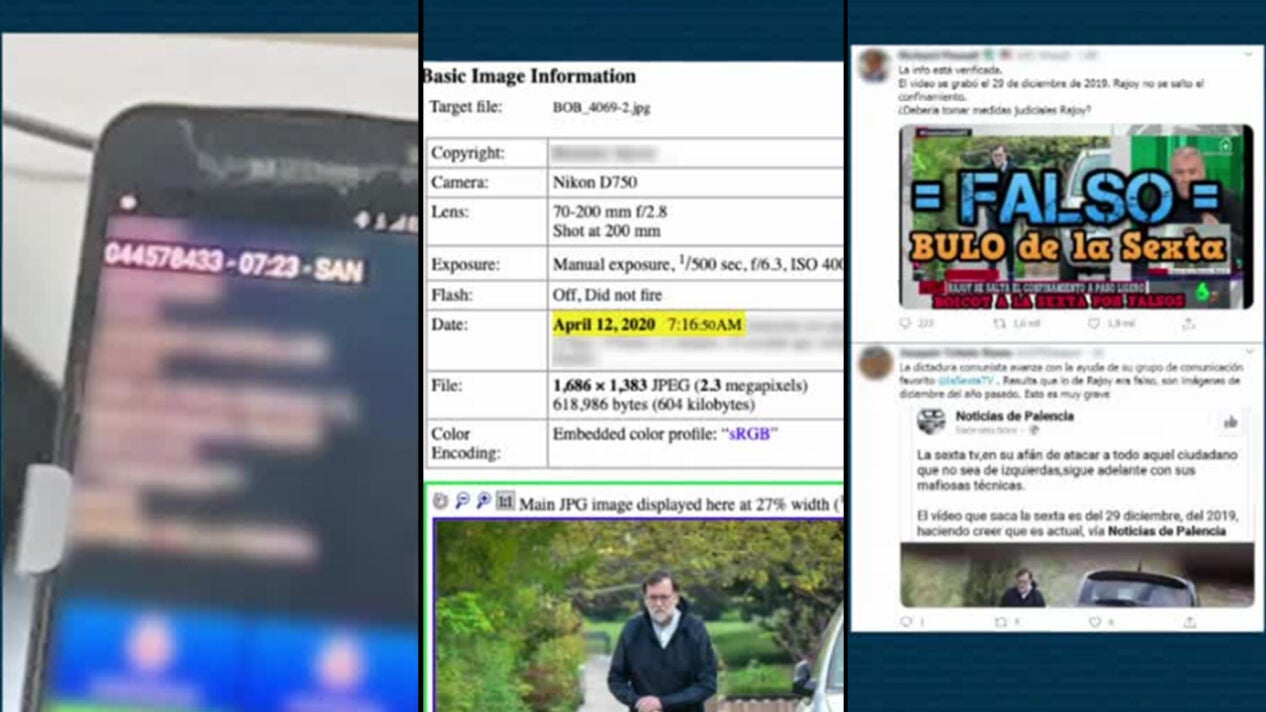Click the 1:1 actual size icon
Viewport: 1266px width, 712px height.
pos(505,501)
